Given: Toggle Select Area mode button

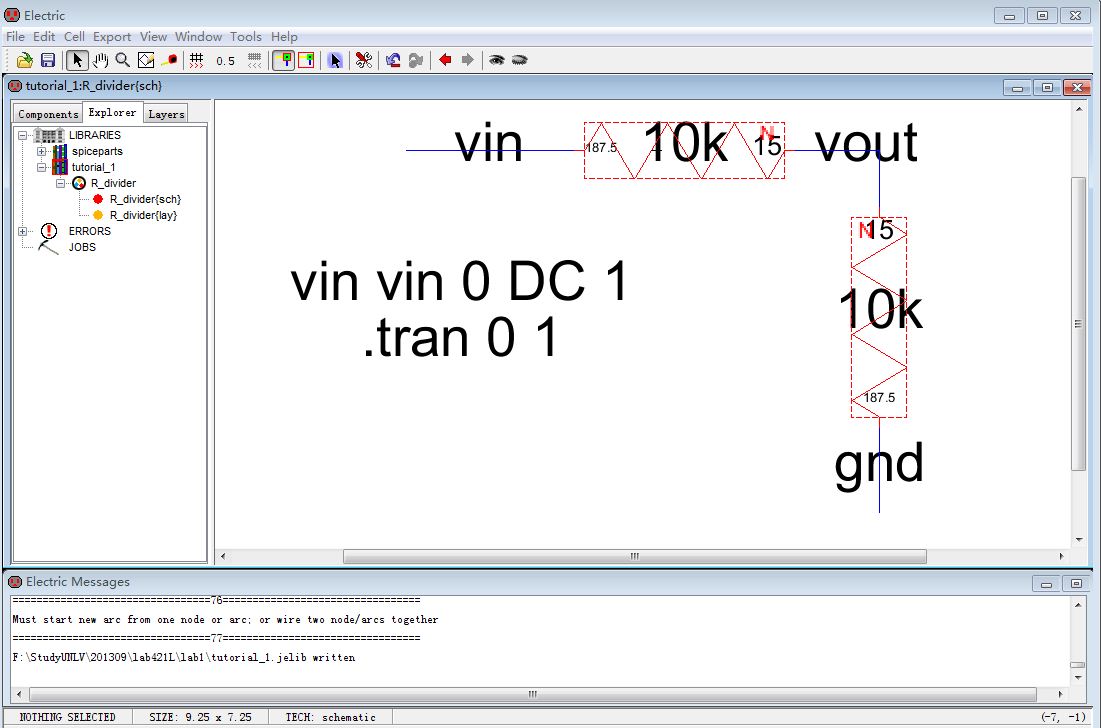Looking at the screenshot, I should click(x=306, y=60).
